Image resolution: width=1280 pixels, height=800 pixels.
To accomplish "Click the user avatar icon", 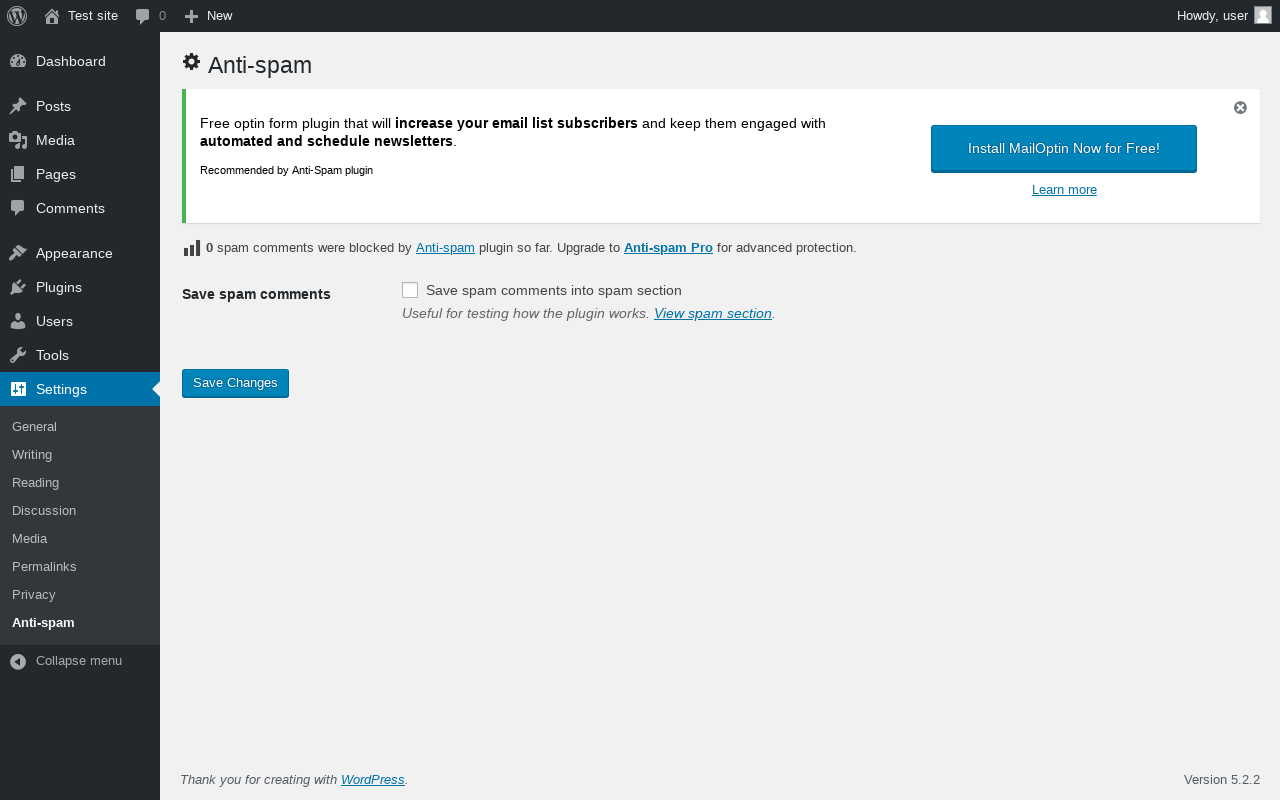I will (1263, 15).
